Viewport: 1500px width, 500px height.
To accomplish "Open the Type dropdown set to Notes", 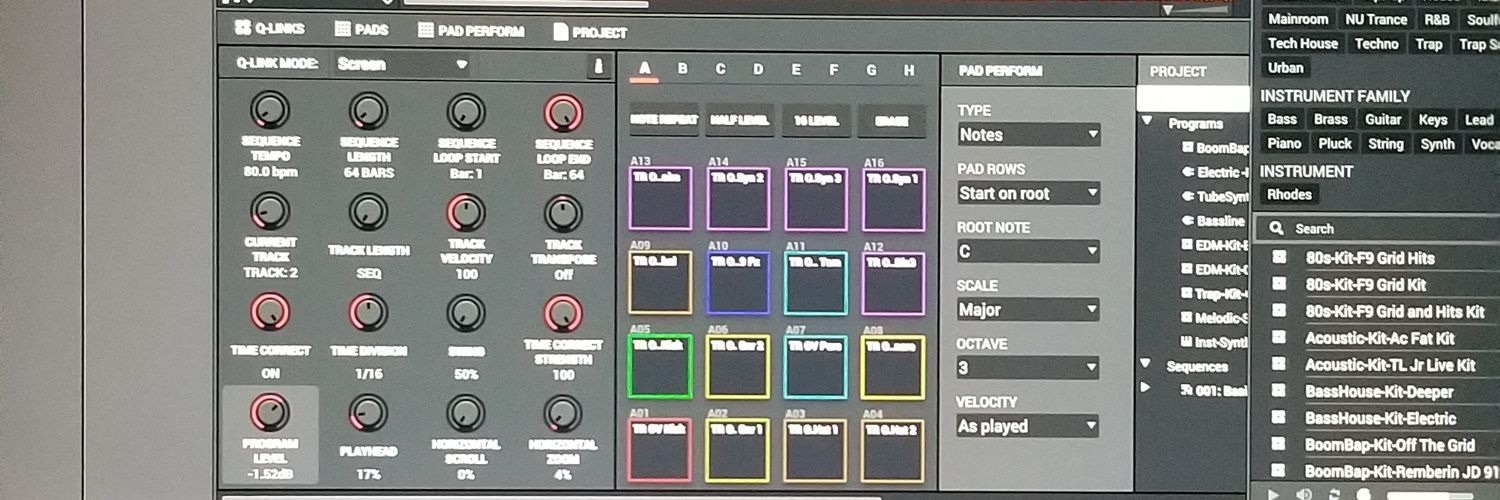I will pyautogui.click(x=1028, y=134).
